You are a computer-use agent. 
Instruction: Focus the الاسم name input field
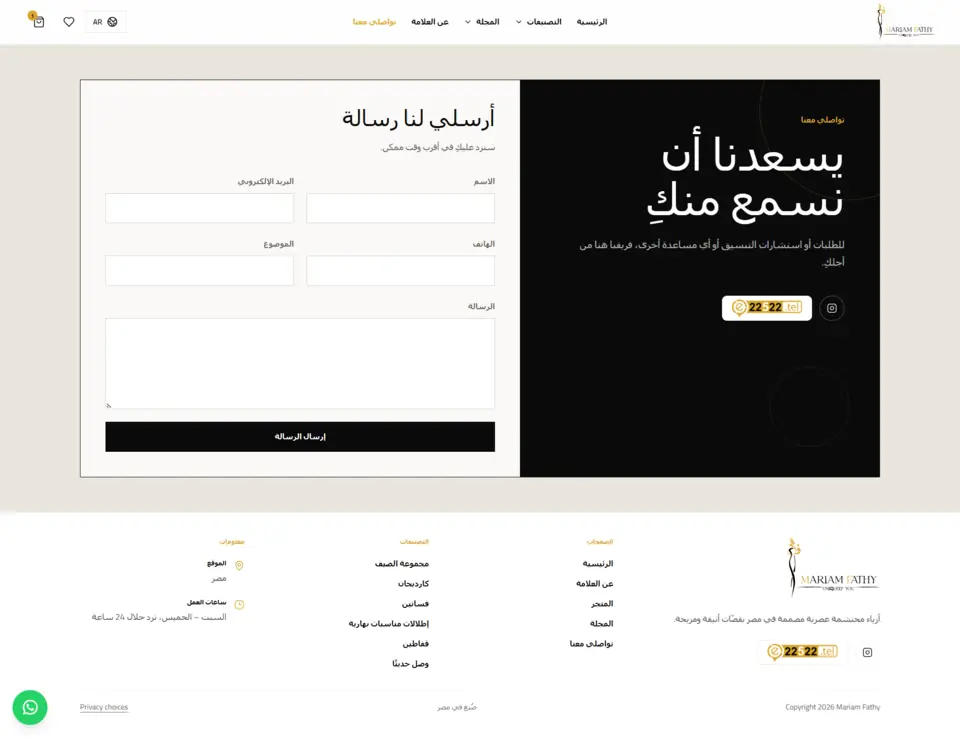(400, 208)
